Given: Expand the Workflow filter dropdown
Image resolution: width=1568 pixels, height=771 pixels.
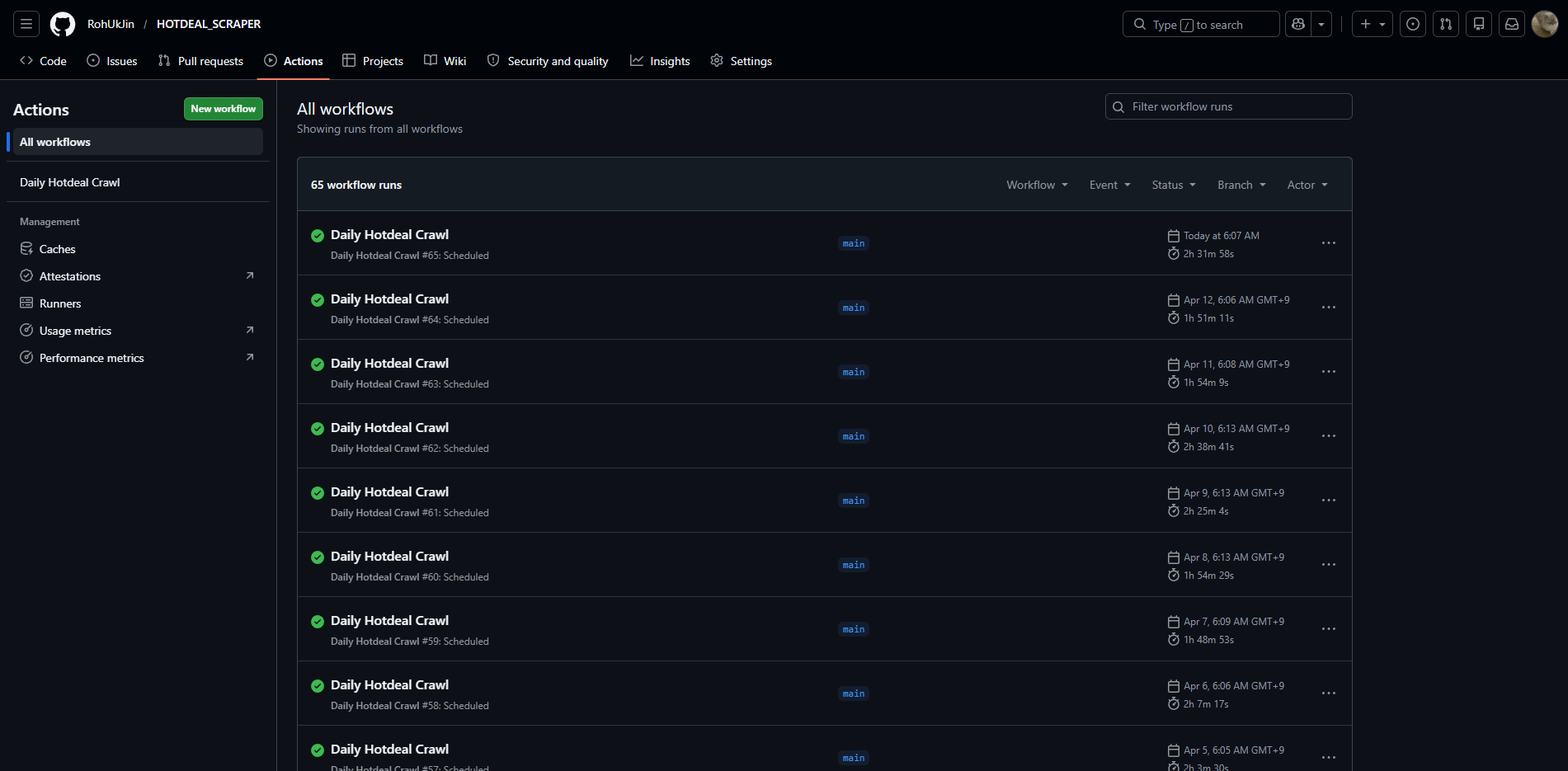Looking at the screenshot, I should point(1037,185).
